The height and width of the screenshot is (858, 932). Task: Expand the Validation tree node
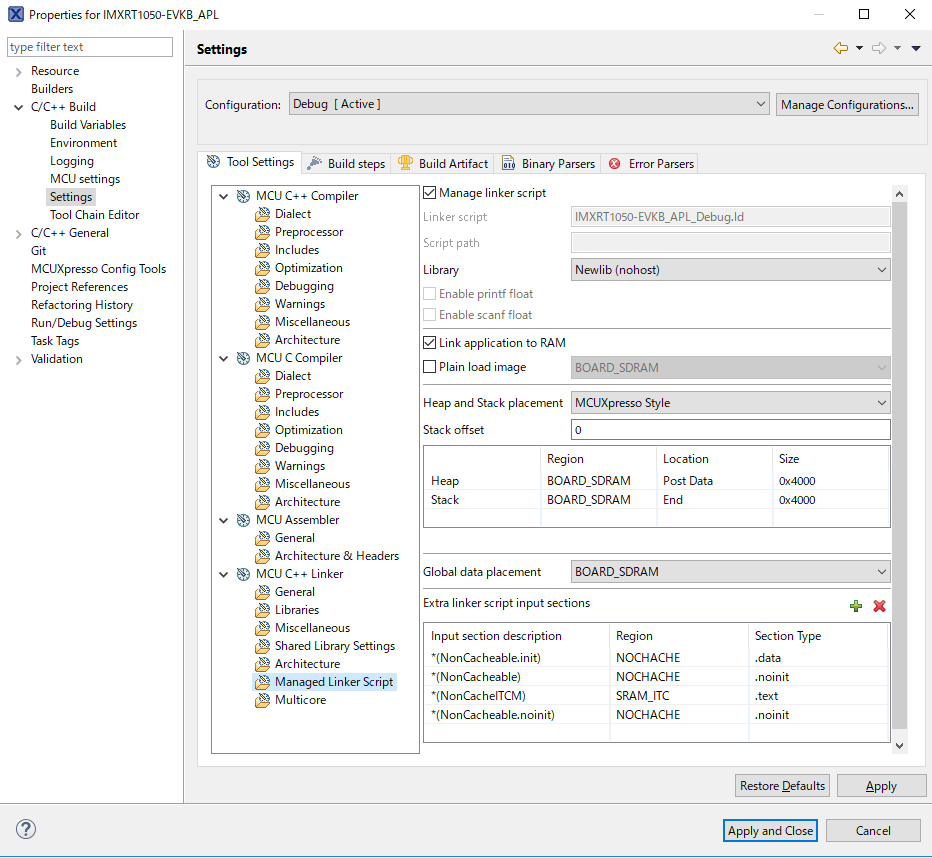pyautogui.click(x=18, y=360)
